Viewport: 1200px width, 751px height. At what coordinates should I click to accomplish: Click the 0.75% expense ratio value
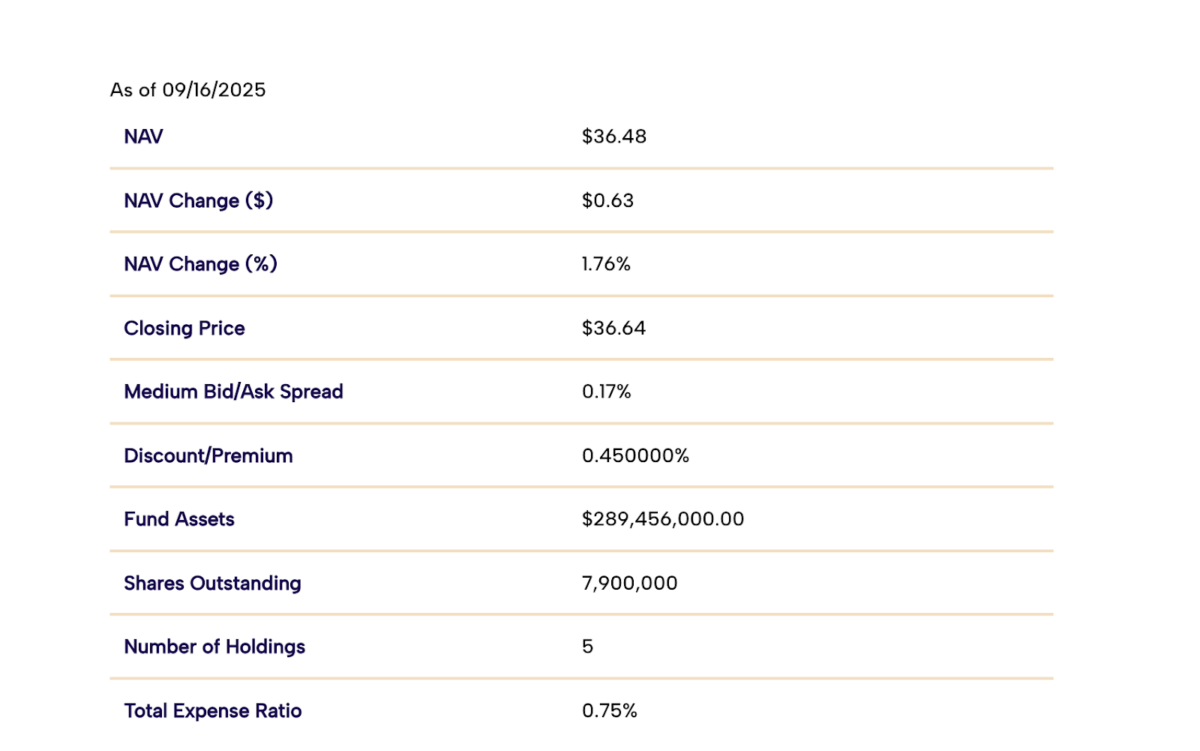(609, 711)
